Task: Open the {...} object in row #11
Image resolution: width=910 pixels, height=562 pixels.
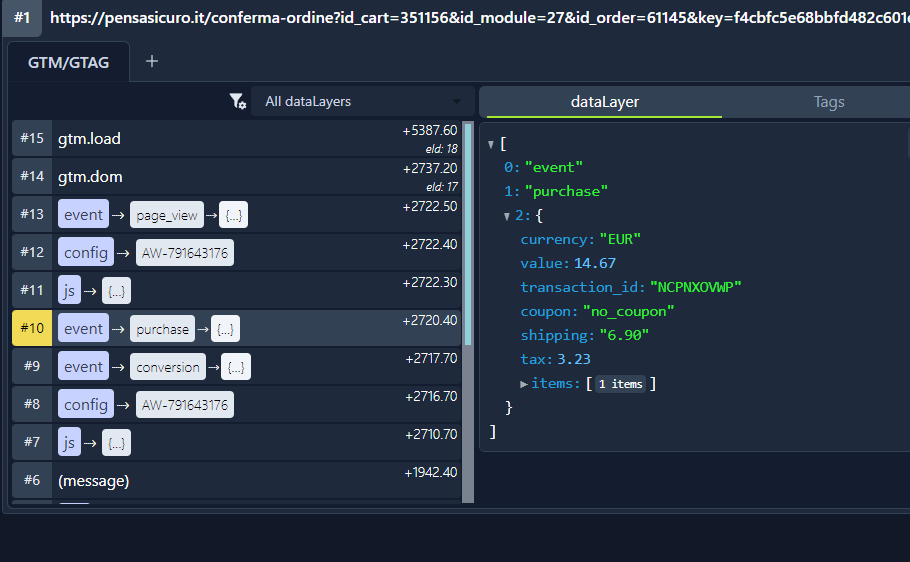Action: 116,291
